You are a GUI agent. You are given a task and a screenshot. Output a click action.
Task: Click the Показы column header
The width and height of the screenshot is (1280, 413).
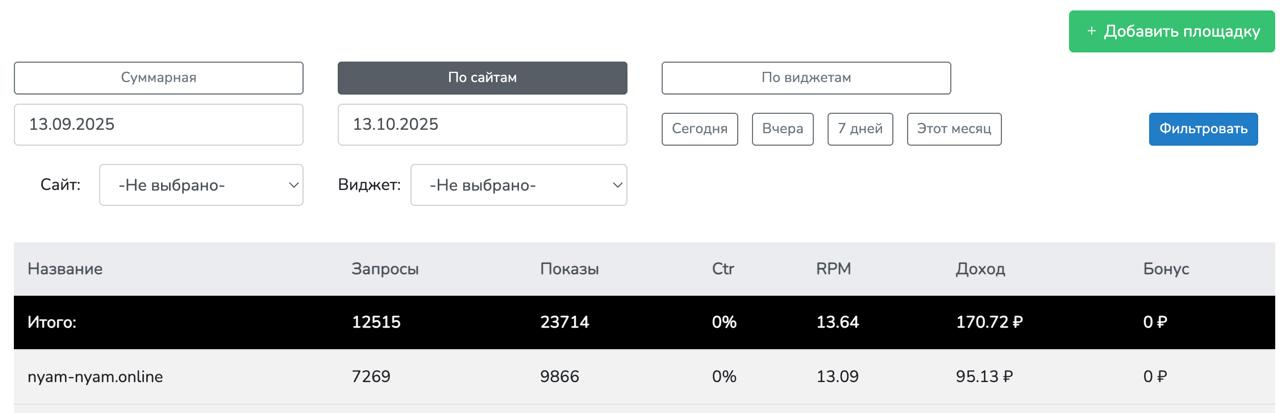(x=569, y=269)
